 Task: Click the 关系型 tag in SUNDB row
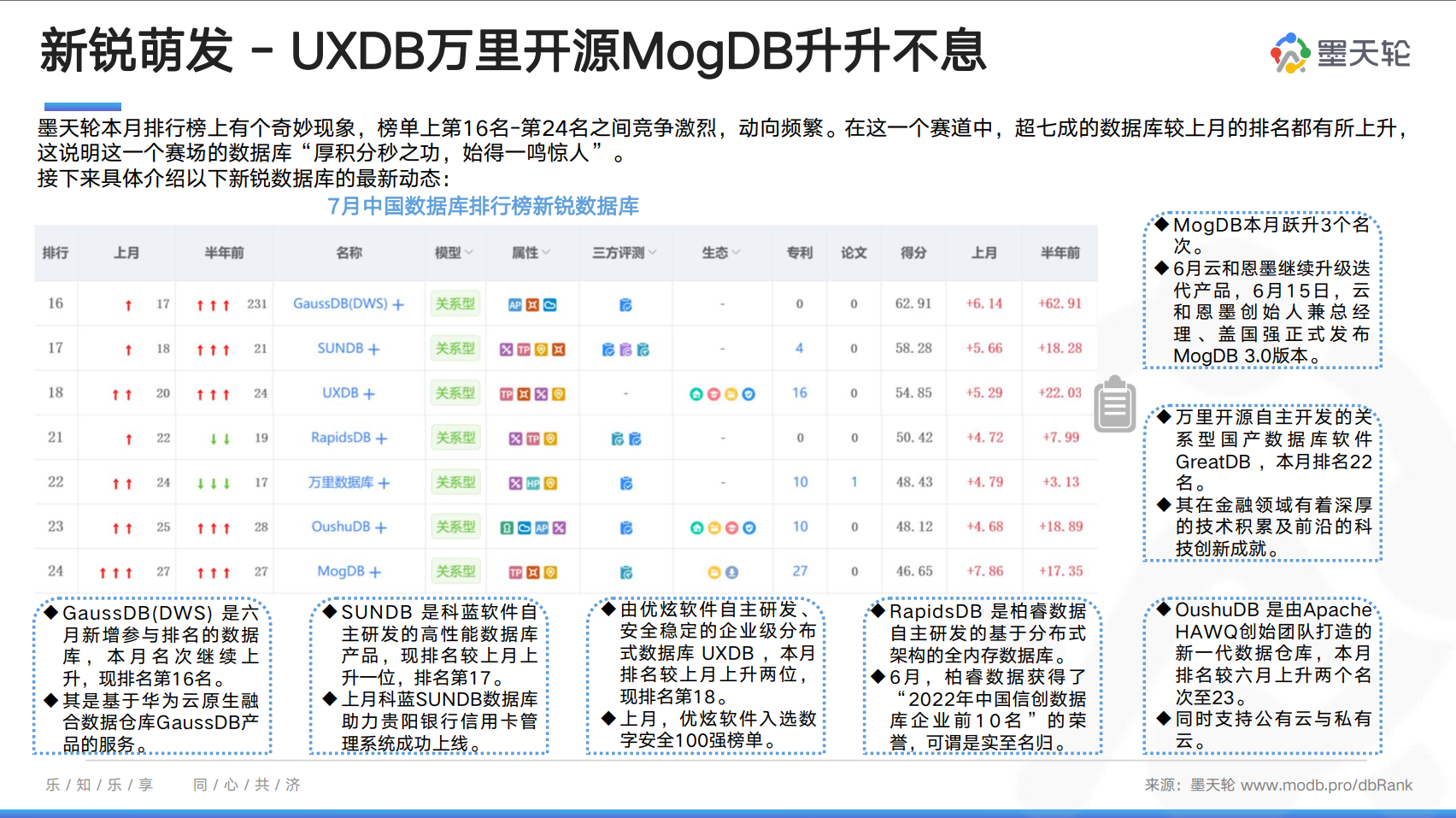point(455,348)
